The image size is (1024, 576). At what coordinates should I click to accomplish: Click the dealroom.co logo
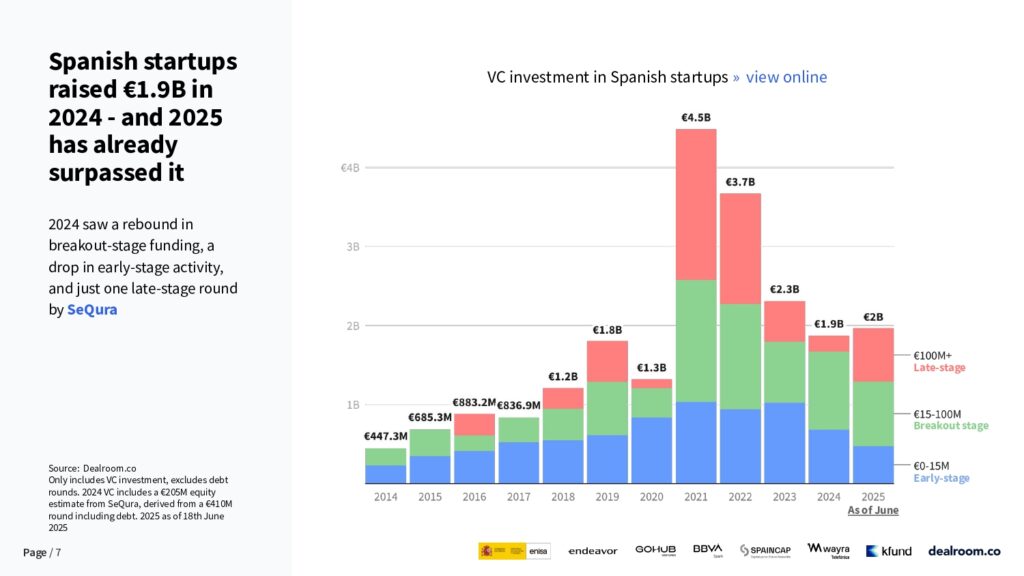tap(964, 551)
